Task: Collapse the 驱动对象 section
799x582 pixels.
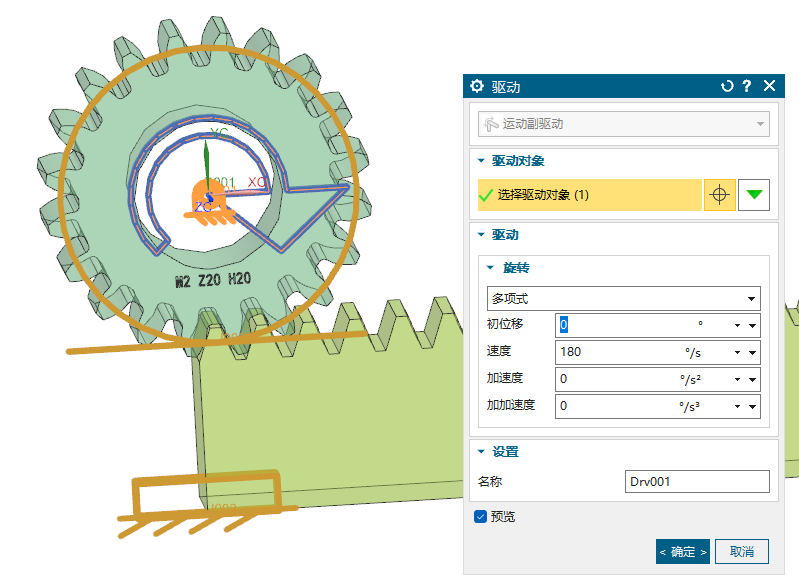Action: [481, 160]
